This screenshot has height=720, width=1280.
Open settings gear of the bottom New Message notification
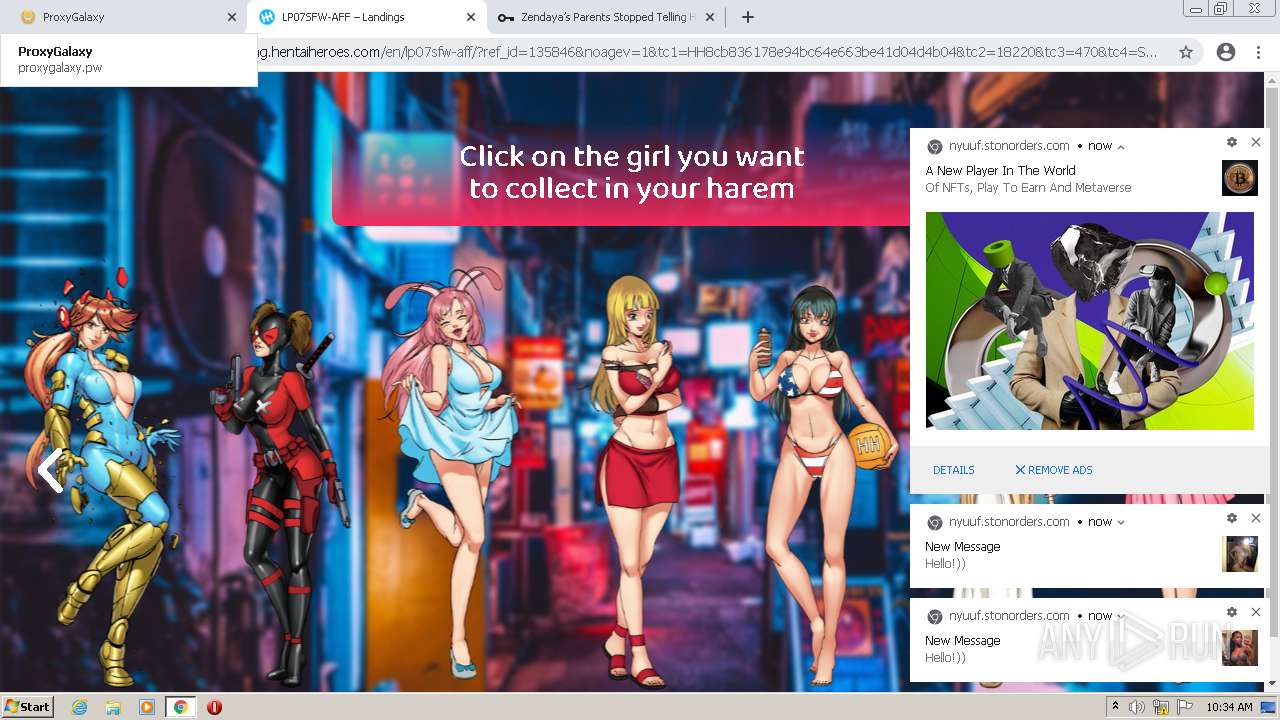click(x=1232, y=612)
